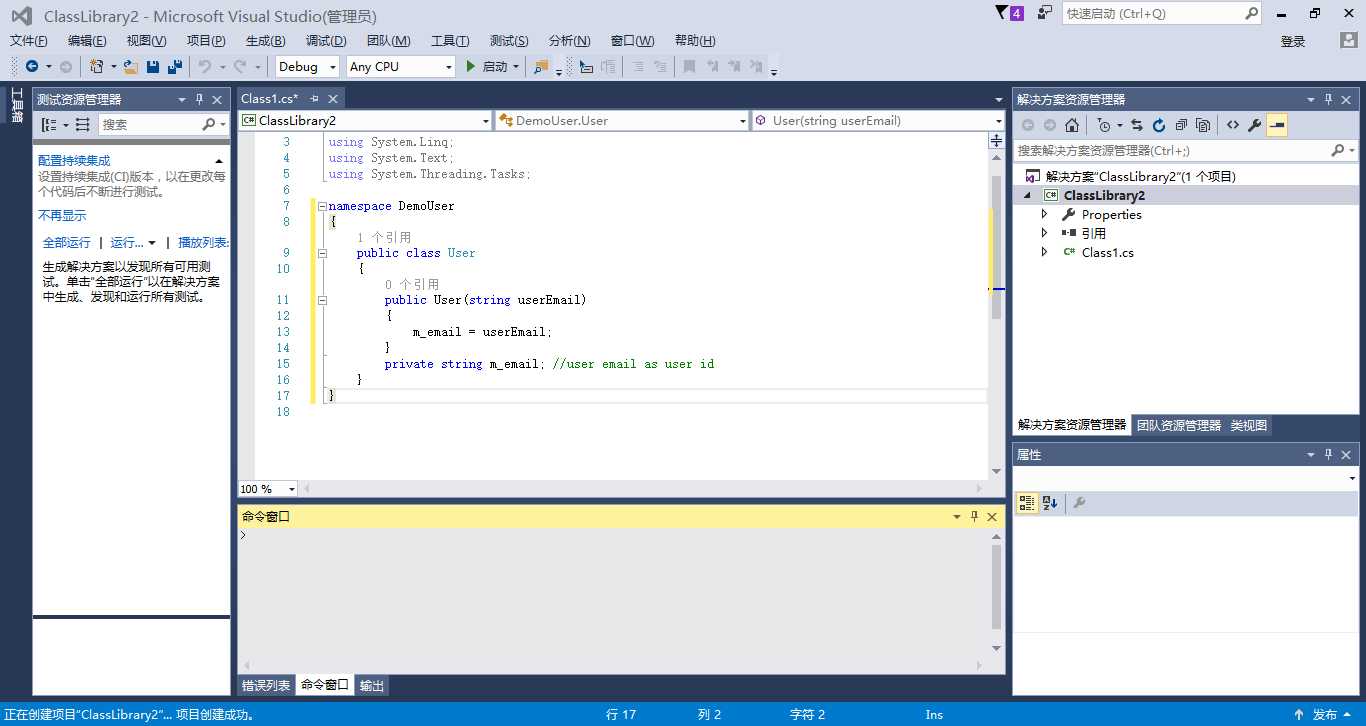Toggle the highlighted Preview Selected Items button
1366x726 pixels.
tap(1277, 125)
